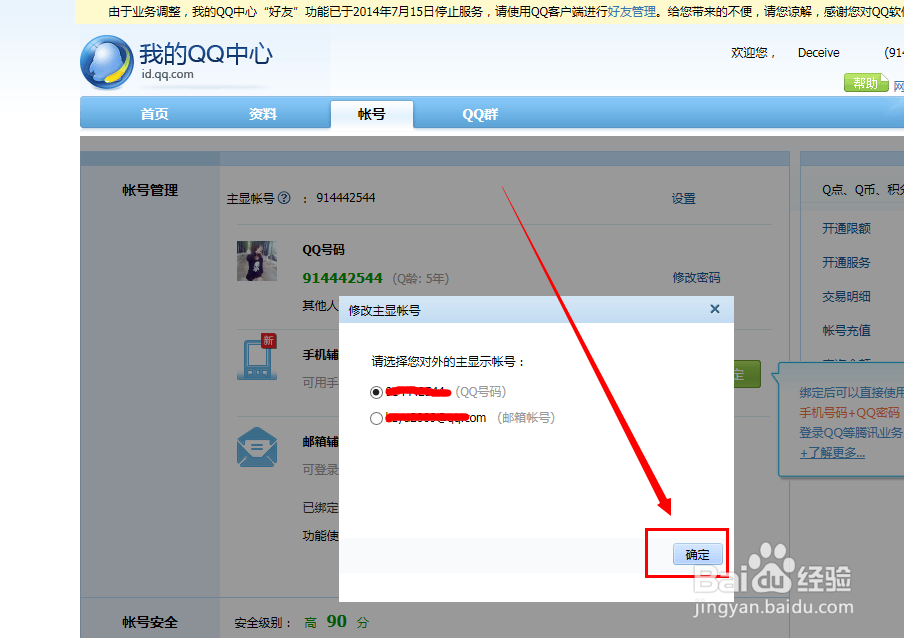904x638 pixels.
Task: Select the QQ号码 radio option
Action: [x=377, y=392]
